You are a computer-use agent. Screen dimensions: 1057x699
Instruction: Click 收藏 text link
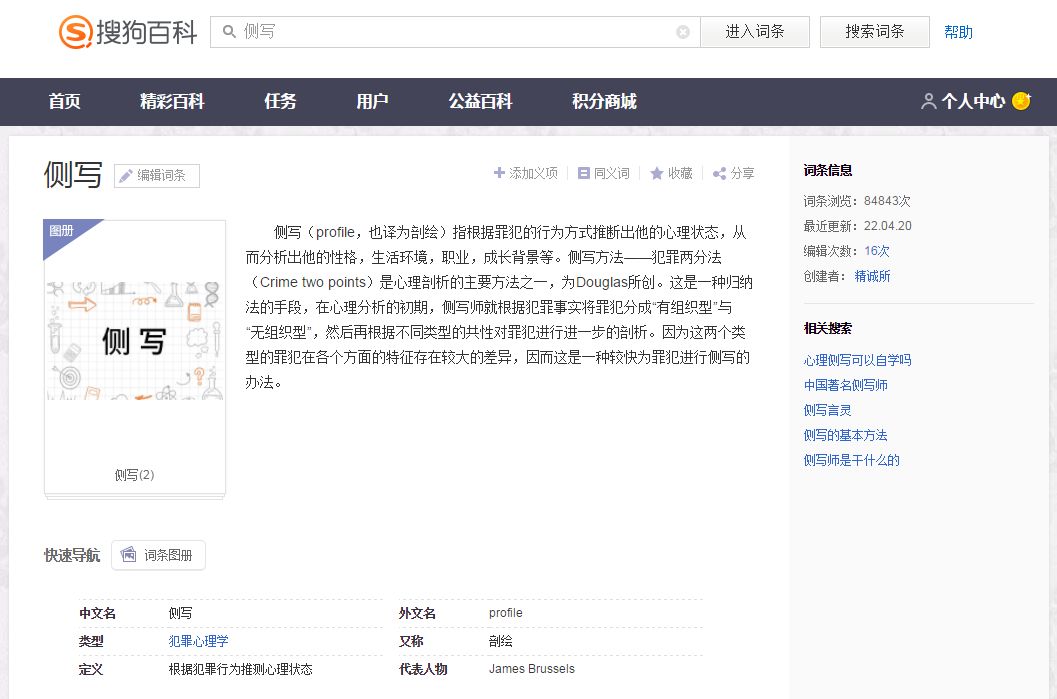[x=680, y=173]
